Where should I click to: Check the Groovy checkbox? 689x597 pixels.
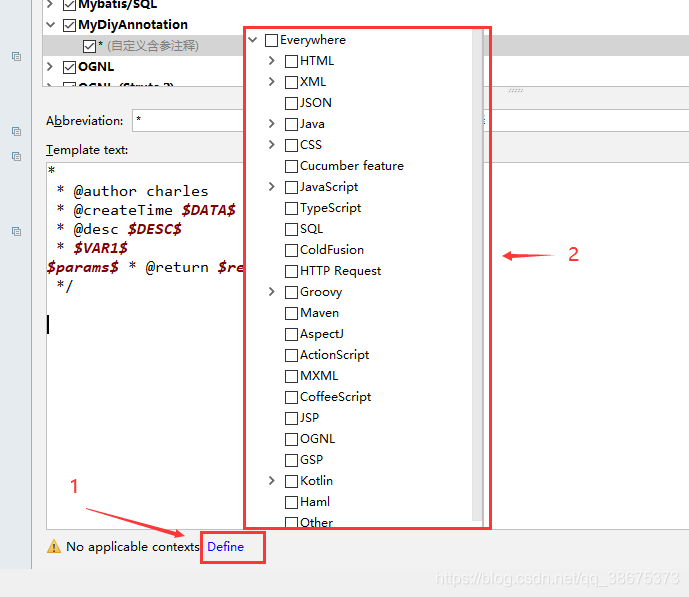click(x=291, y=293)
